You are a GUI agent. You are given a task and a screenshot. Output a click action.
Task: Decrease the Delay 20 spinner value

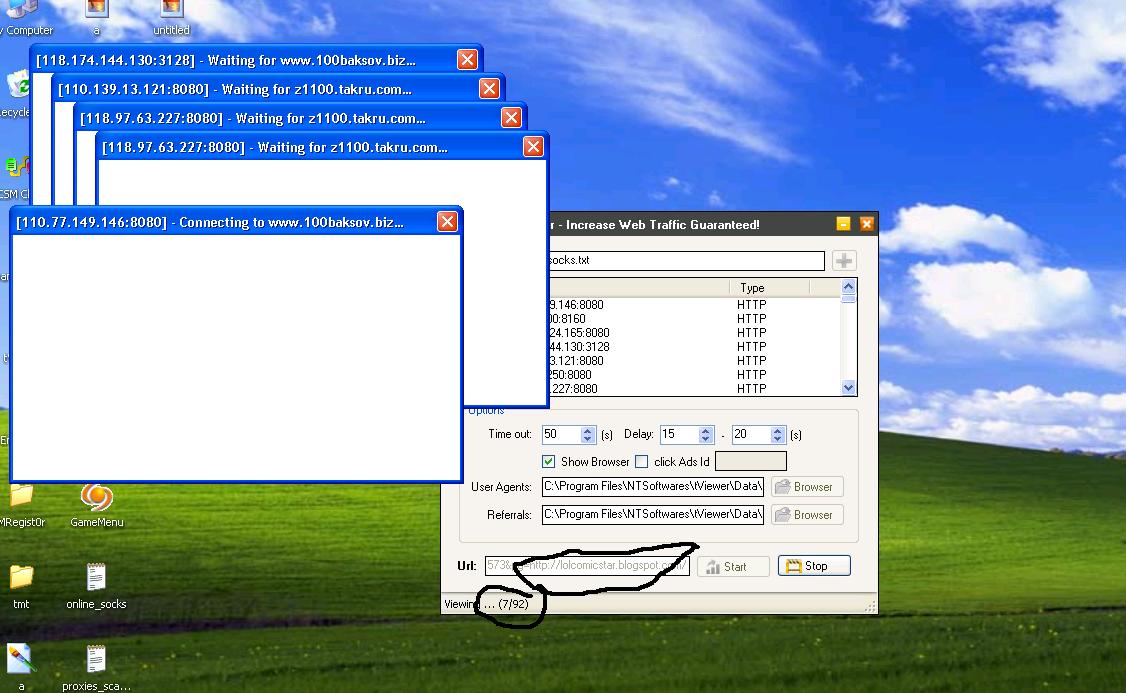coord(777,438)
